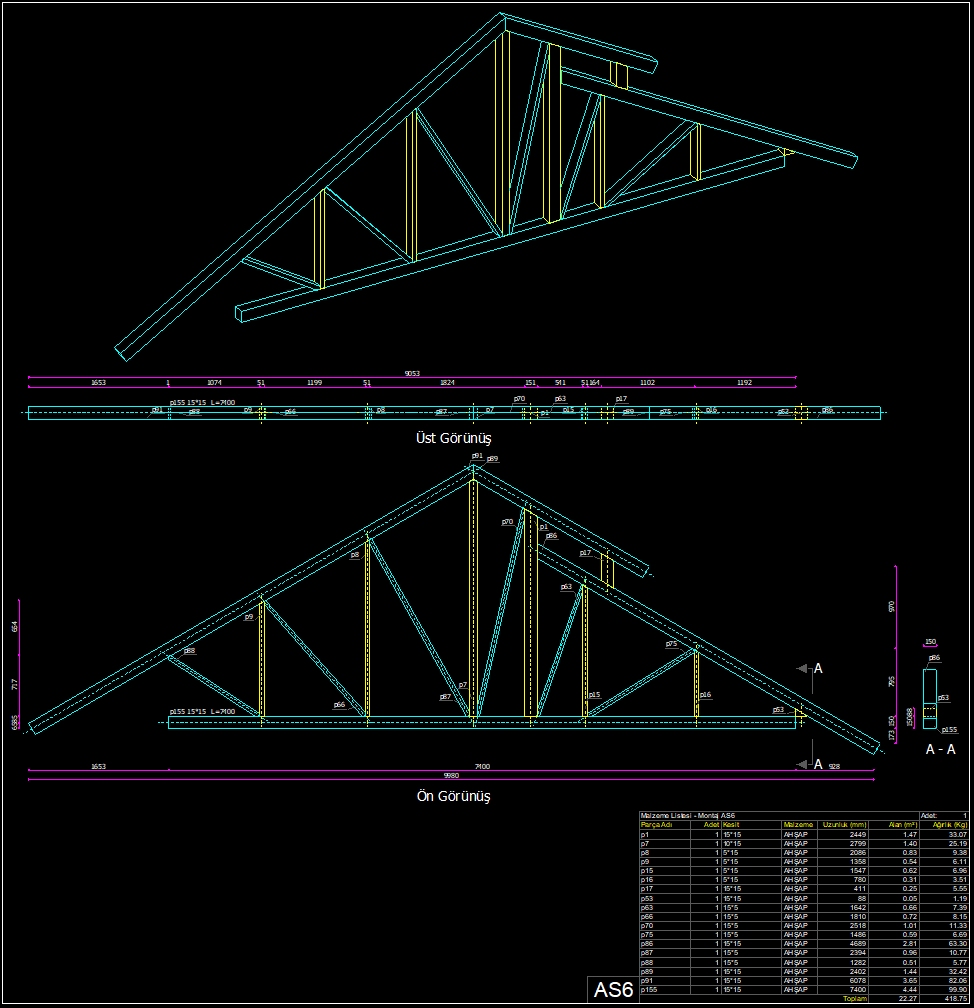This screenshot has width=974, height=1008.
Task: Select the p75 part label in front view
Action: [x=671, y=645]
